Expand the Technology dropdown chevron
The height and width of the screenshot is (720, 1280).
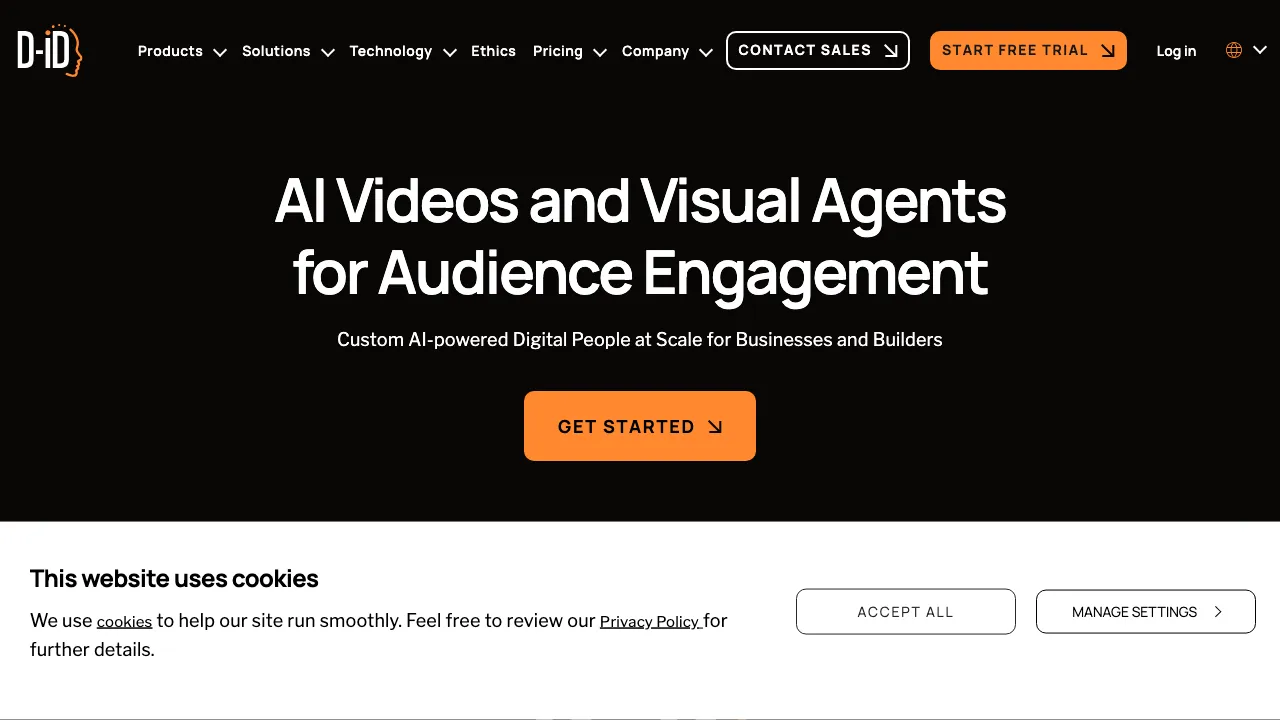point(450,52)
